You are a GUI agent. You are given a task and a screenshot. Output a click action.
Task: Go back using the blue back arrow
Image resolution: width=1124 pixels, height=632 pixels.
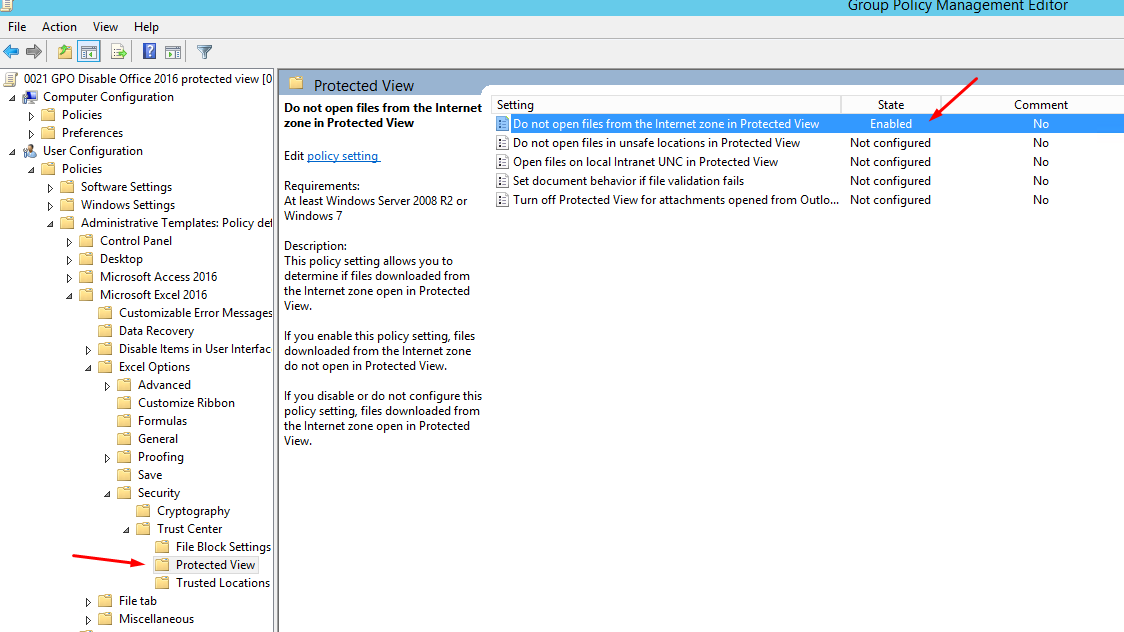(x=11, y=52)
